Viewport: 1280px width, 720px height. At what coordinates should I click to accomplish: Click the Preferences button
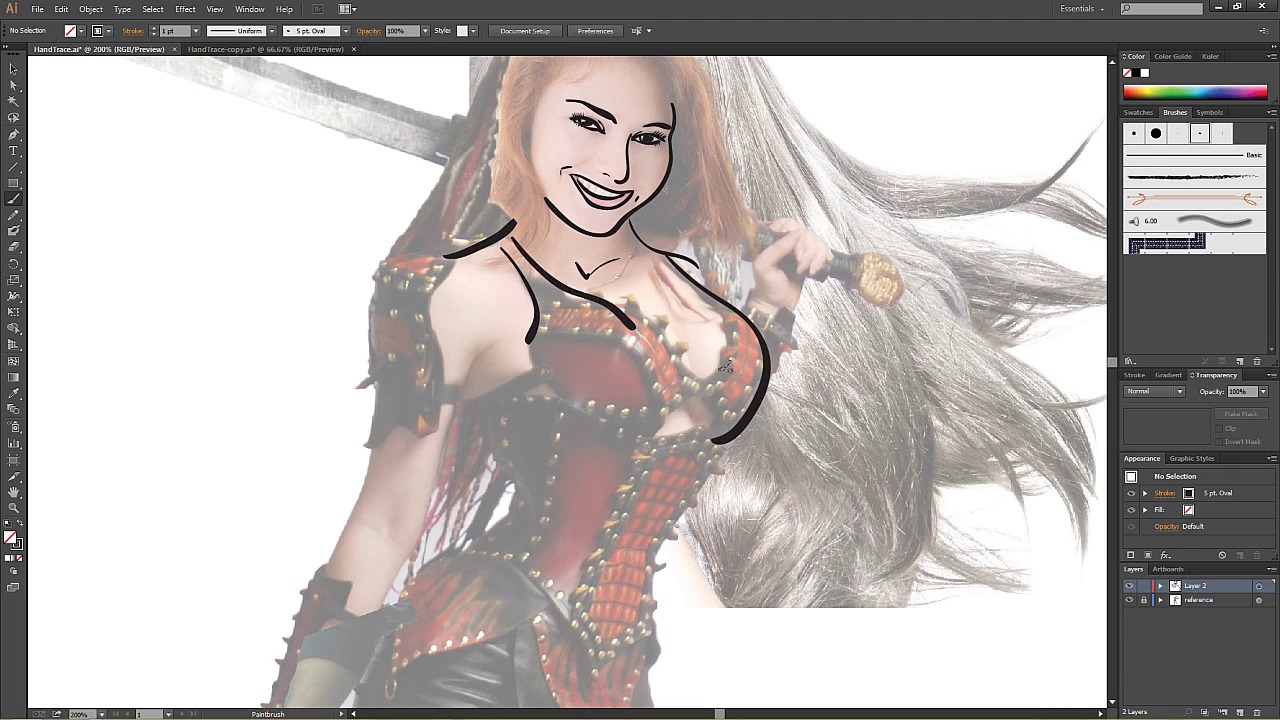click(x=595, y=31)
